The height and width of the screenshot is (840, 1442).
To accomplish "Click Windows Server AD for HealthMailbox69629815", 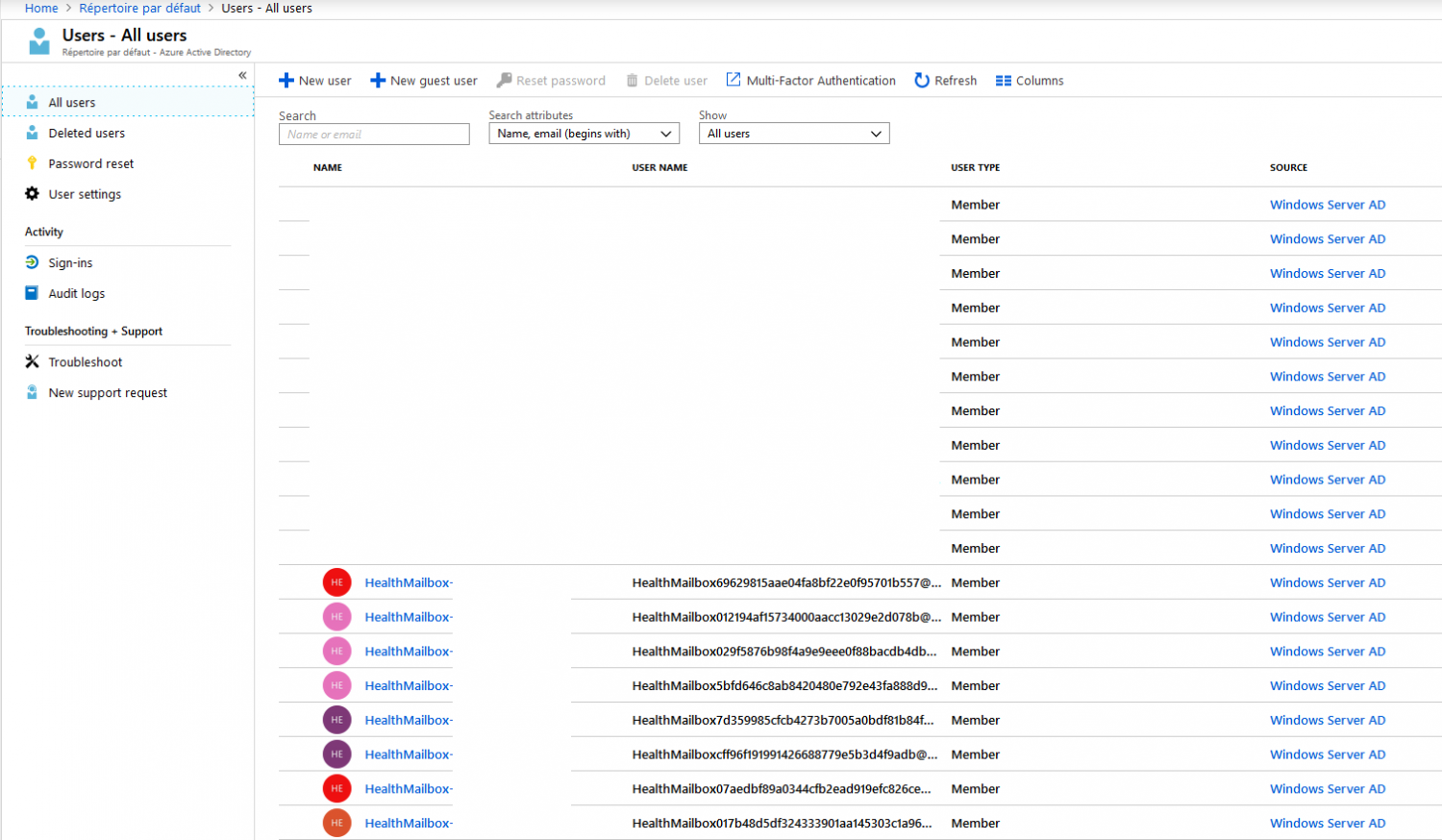I will [x=1328, y=582].
